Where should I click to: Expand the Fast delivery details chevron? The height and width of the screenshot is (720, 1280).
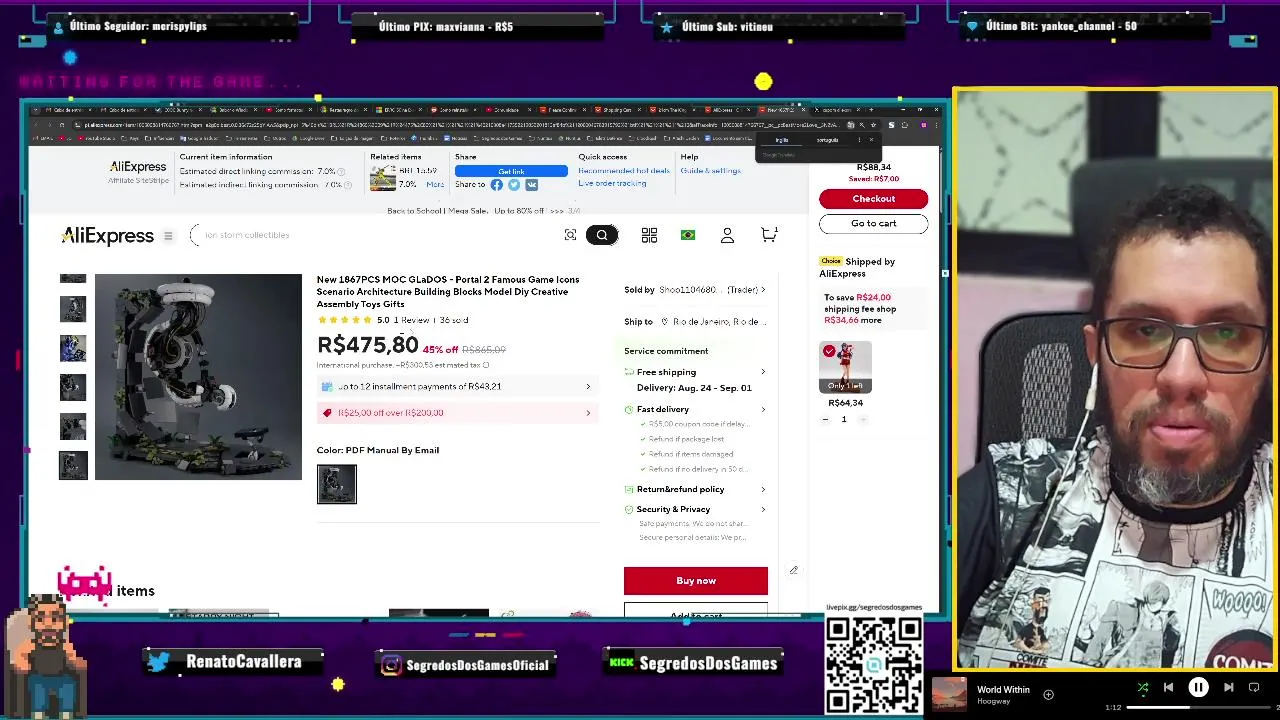[x=763, y=409]
